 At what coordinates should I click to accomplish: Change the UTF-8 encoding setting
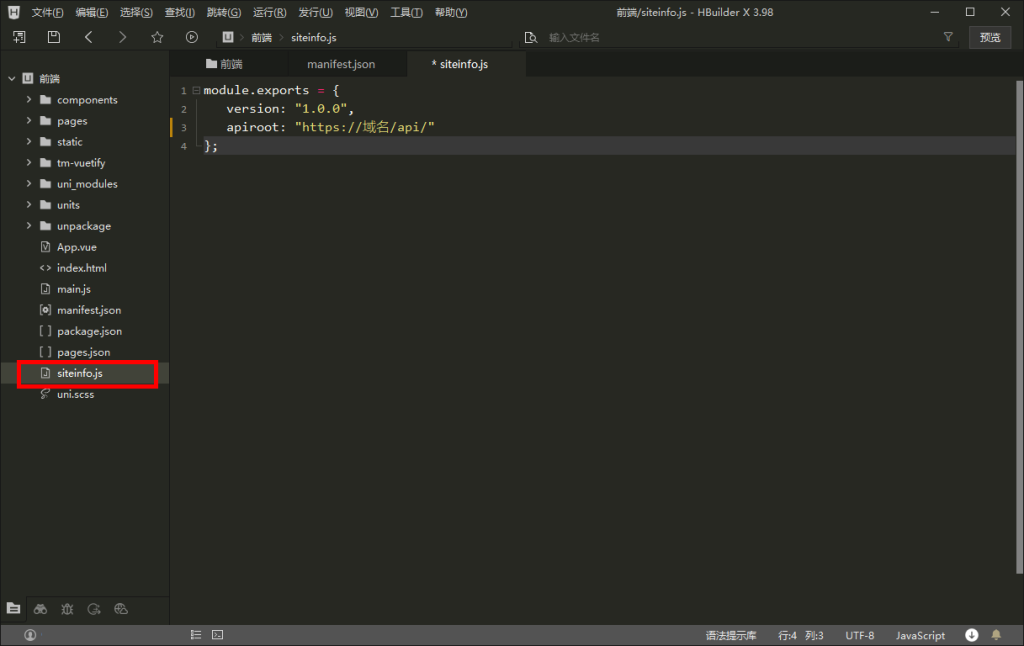pyautogui.click(x=859, y=636)
